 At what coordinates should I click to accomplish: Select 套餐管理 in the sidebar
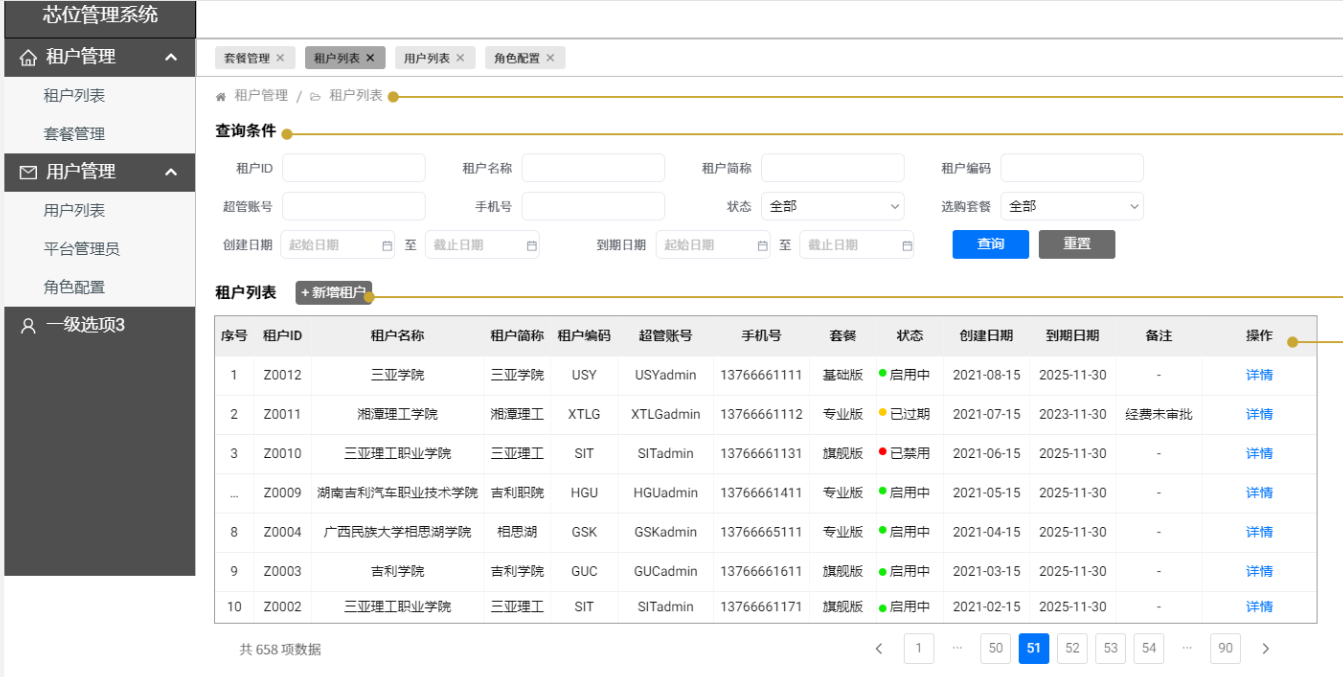[74, 134]
